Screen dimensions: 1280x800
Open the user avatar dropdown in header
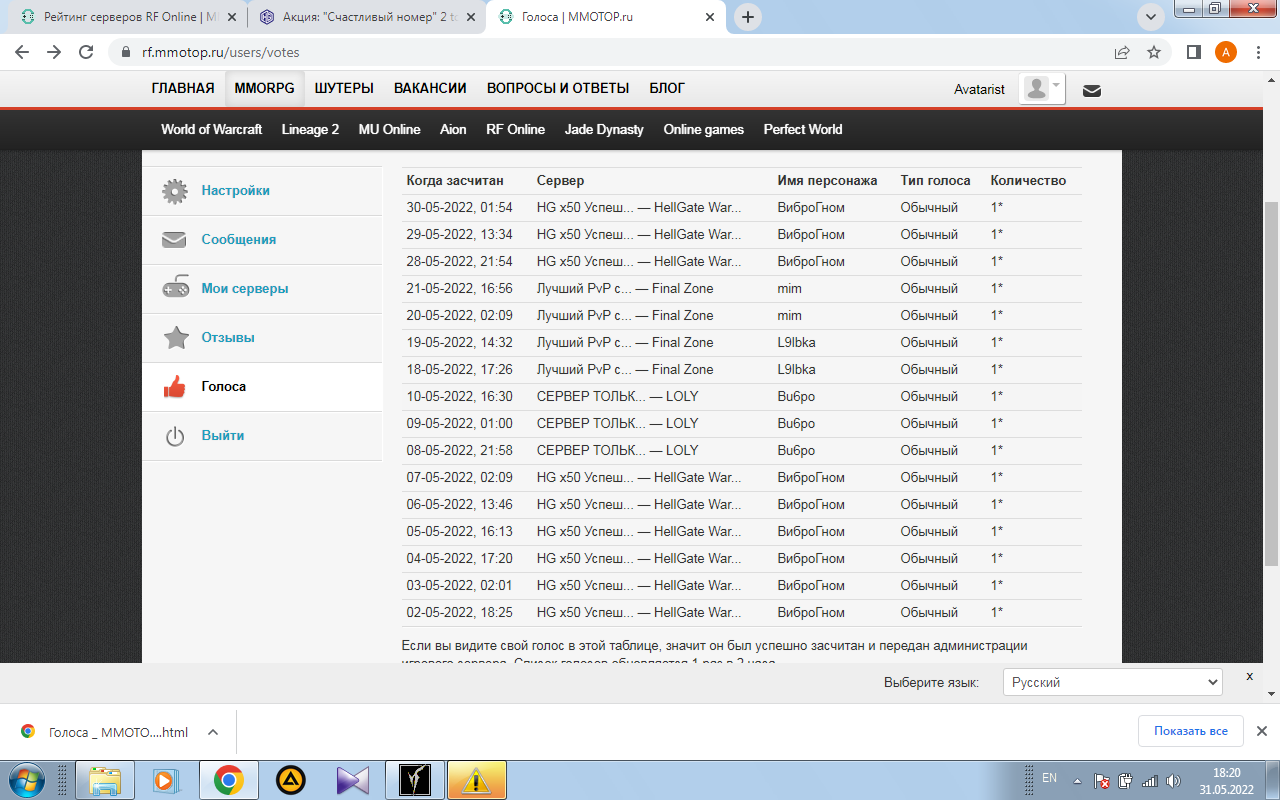click(1042, 89)
